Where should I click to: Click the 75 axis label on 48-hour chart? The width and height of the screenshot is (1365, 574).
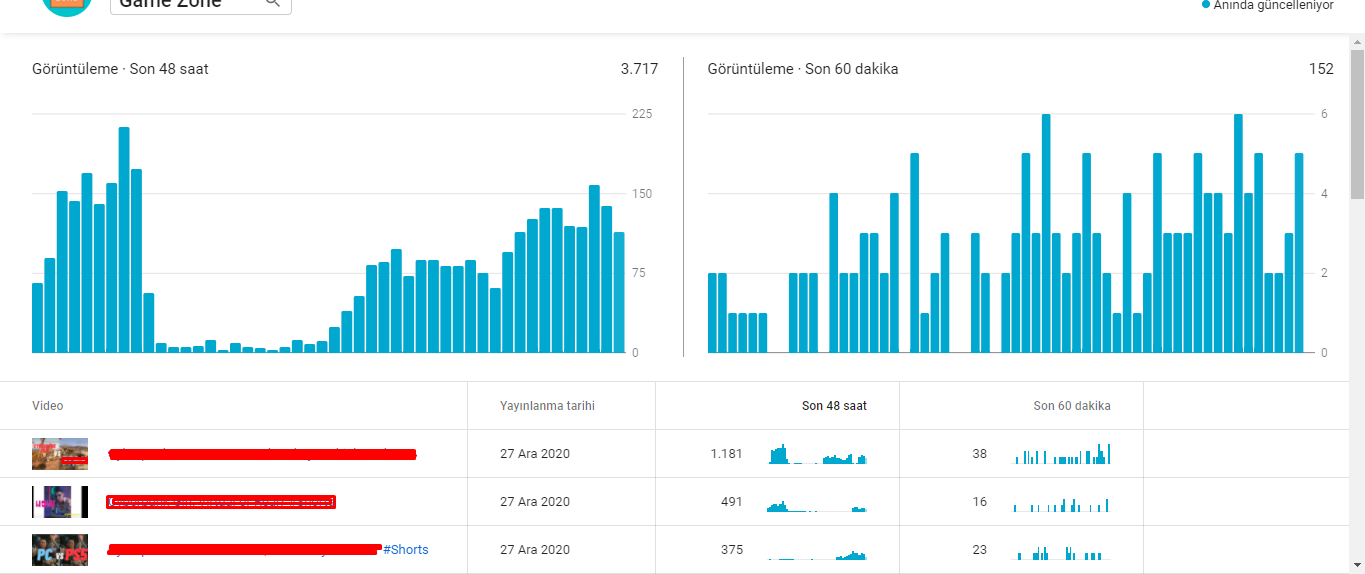639,273
